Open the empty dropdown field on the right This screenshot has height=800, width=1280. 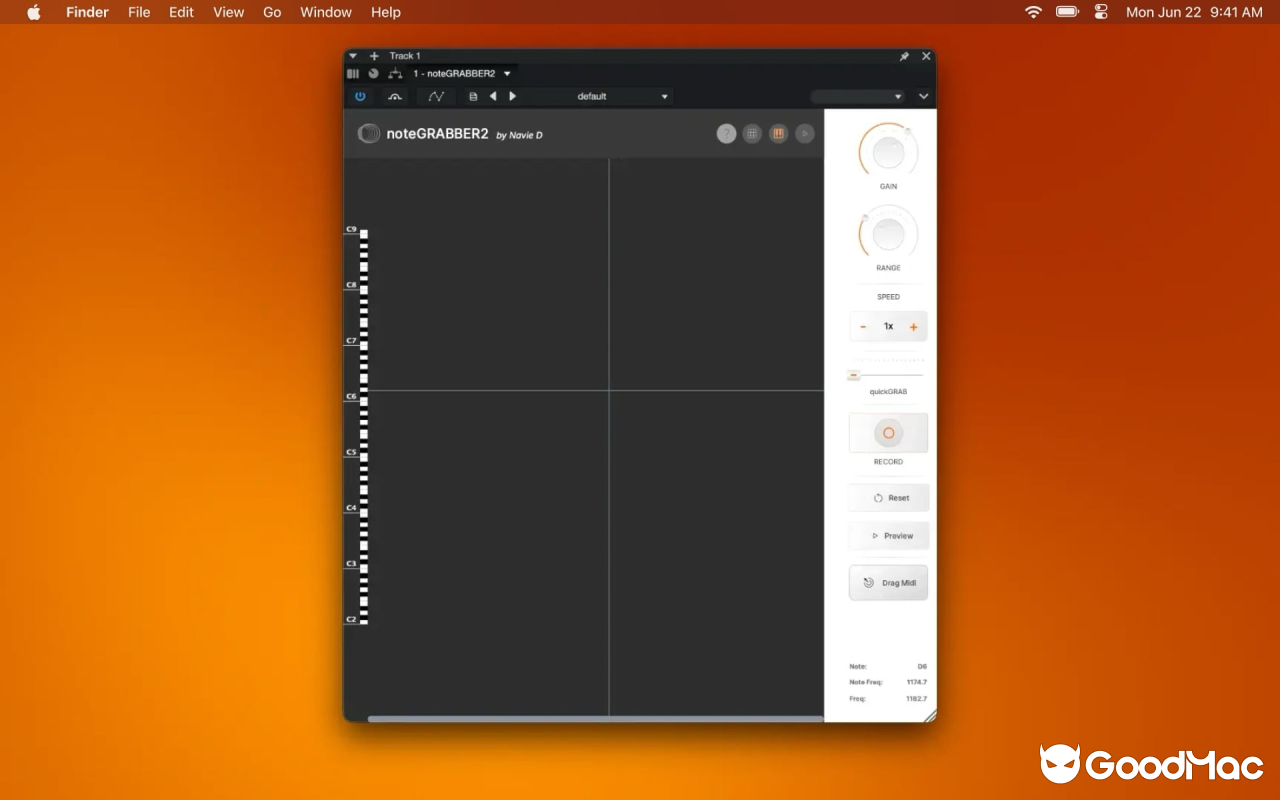858,96
